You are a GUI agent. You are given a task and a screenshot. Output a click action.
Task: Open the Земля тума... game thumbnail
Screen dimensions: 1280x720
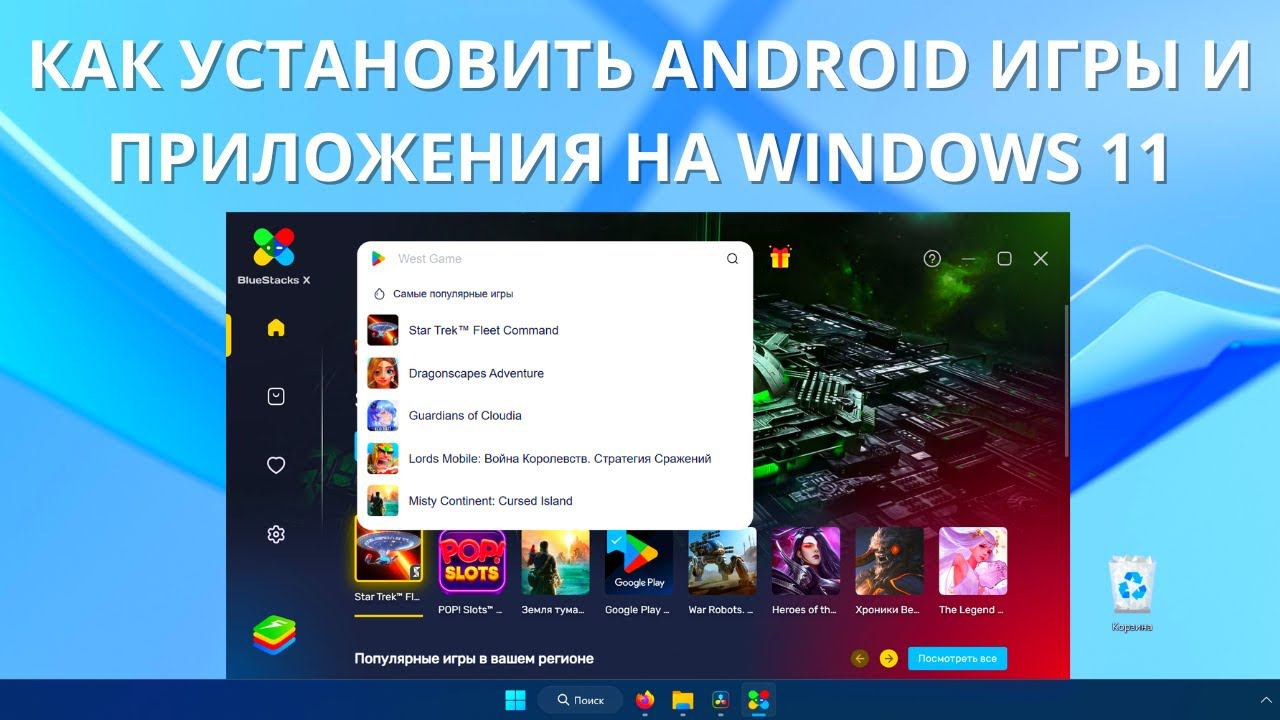555,561
